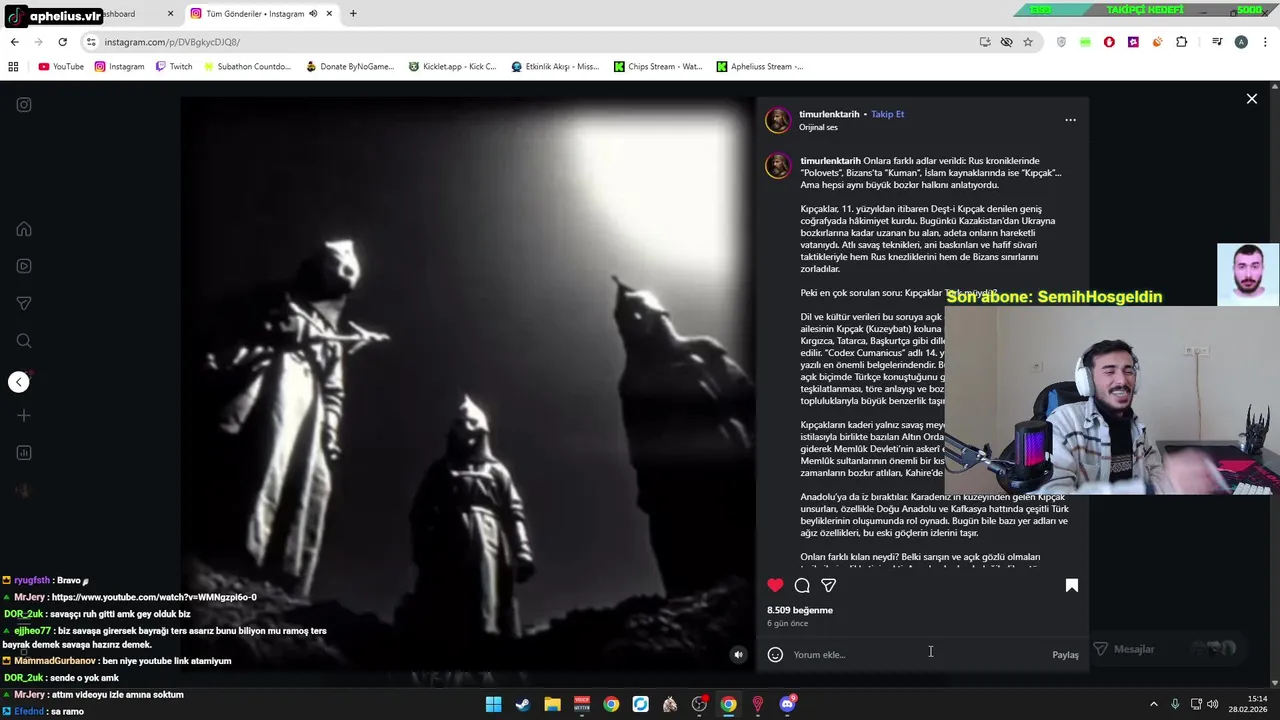
Task: Close the Tüm Gönderiler Instagram tab
Action: [x=329, y=14]
